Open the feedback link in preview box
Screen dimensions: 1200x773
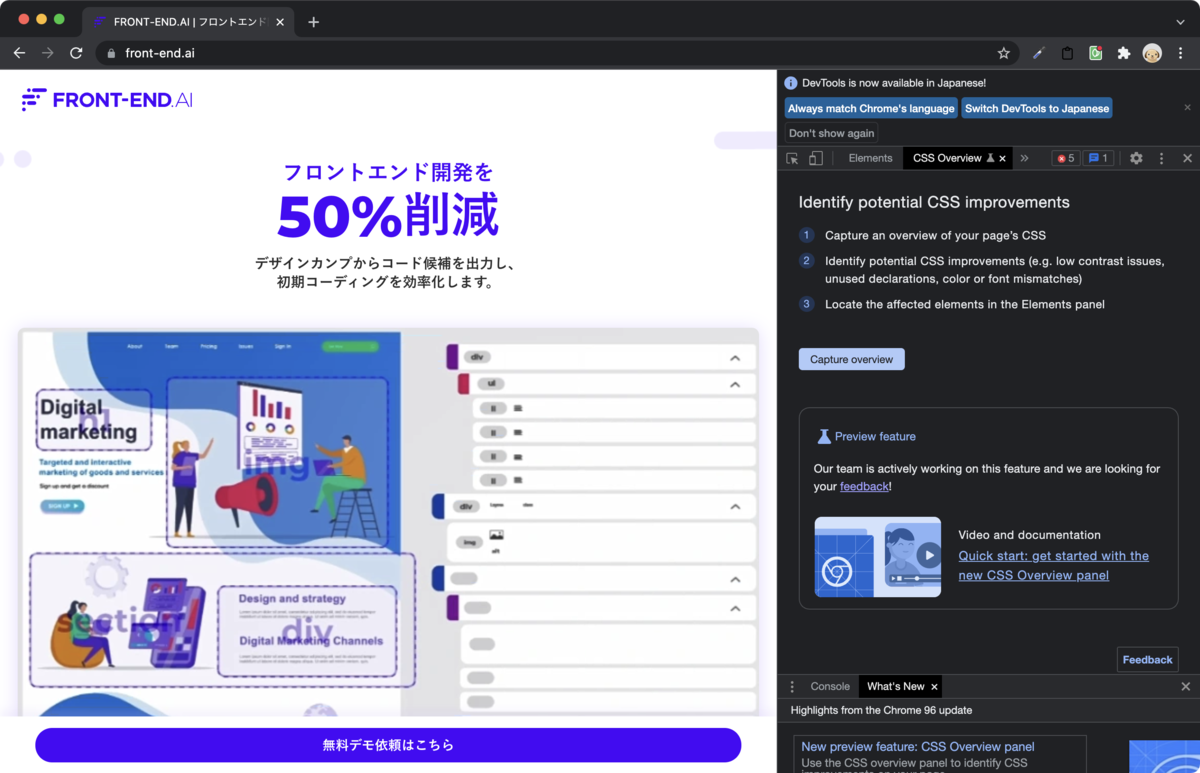pos(864,486)
